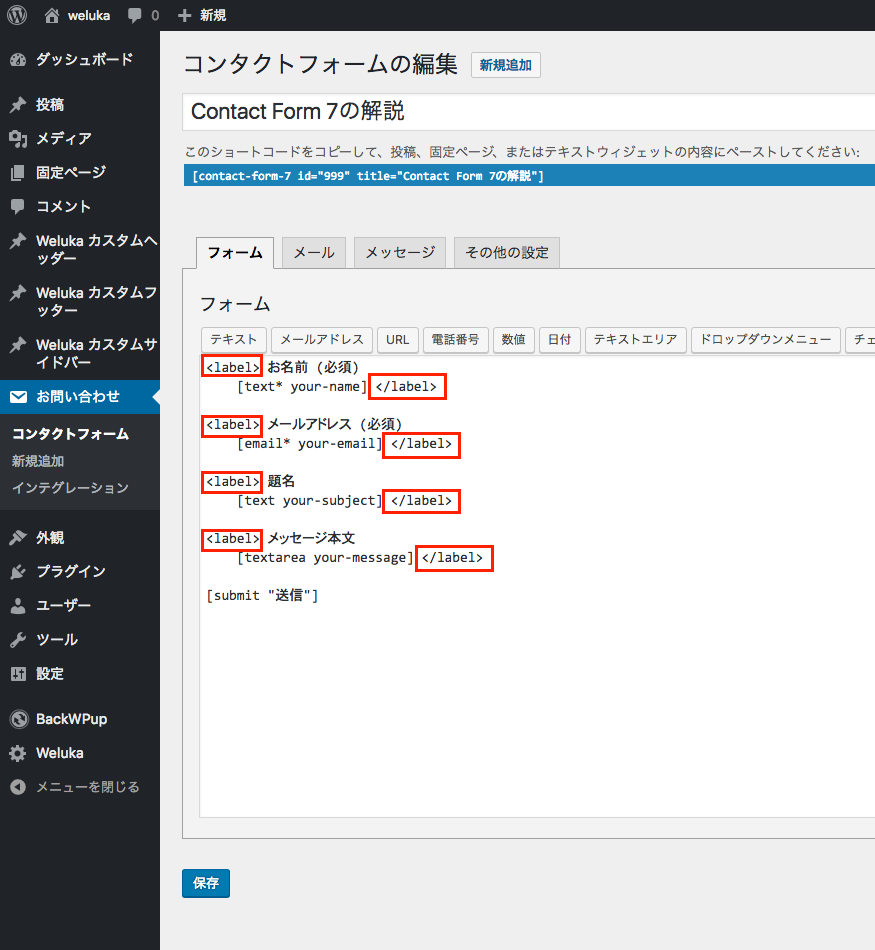The width and height of the screenshot is (875, 950).
Task: Click the ユーザー person icon
Action: coord(18,605)
